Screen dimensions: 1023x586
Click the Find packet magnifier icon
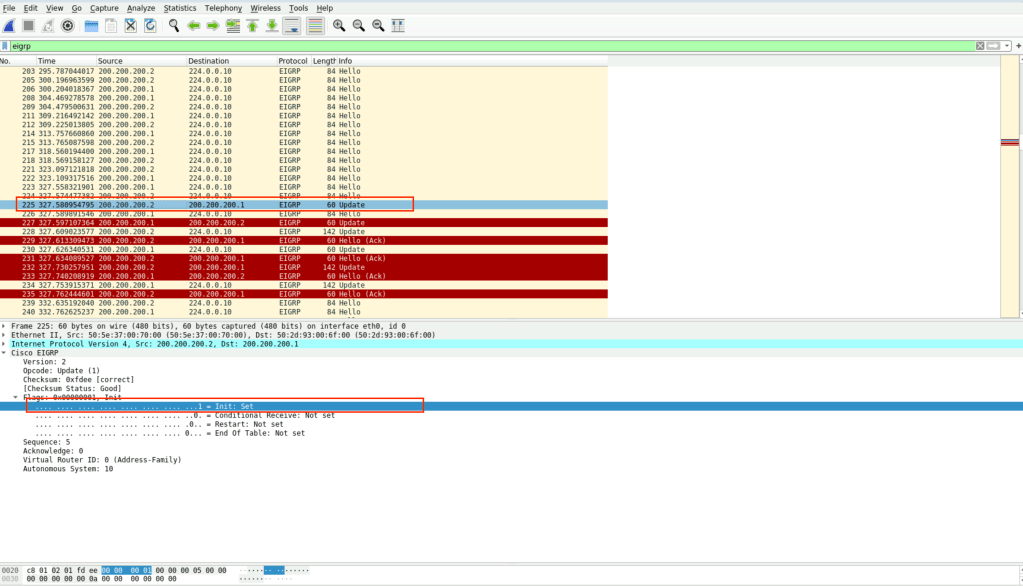[x=174, y=25]
